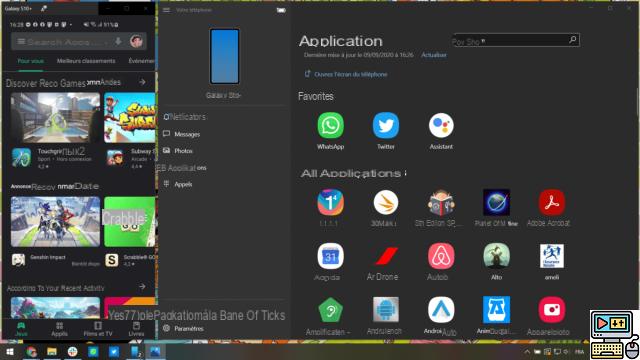This screenshot has height=360, width=640.
Task: Open the ameli app
Action: click(x=551, y=256)
